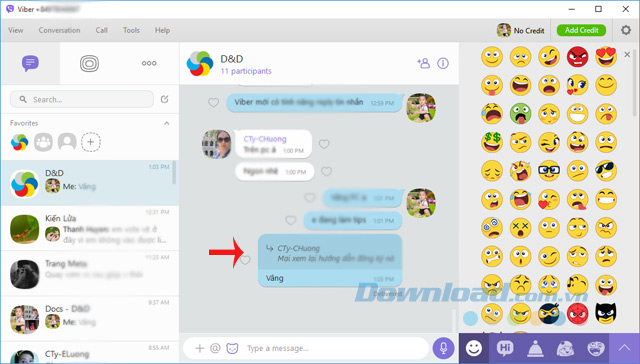Click the Type a message field
640x364 pixels.
[x=335, y=348]
